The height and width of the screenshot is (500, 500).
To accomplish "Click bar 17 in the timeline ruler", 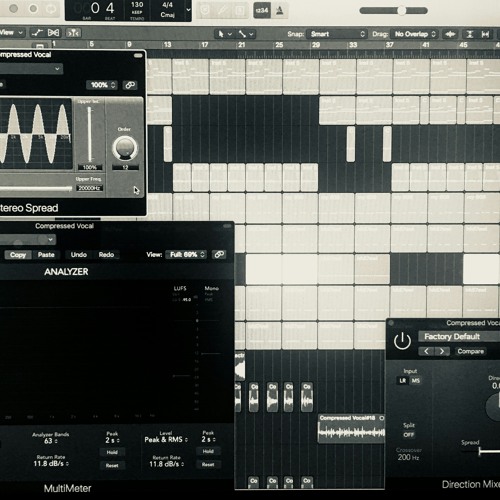I will 205,44.
